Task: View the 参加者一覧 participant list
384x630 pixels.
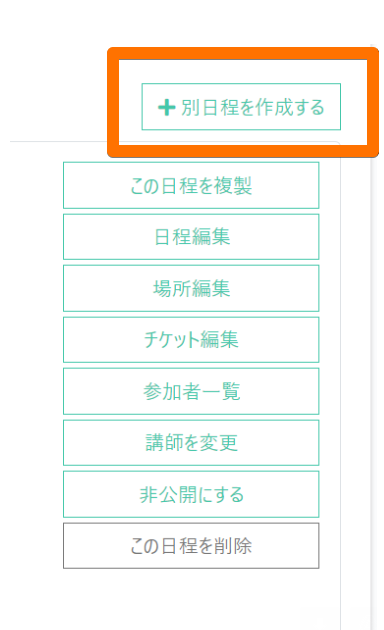Action: pyautogui.click(x=191, y=391)
